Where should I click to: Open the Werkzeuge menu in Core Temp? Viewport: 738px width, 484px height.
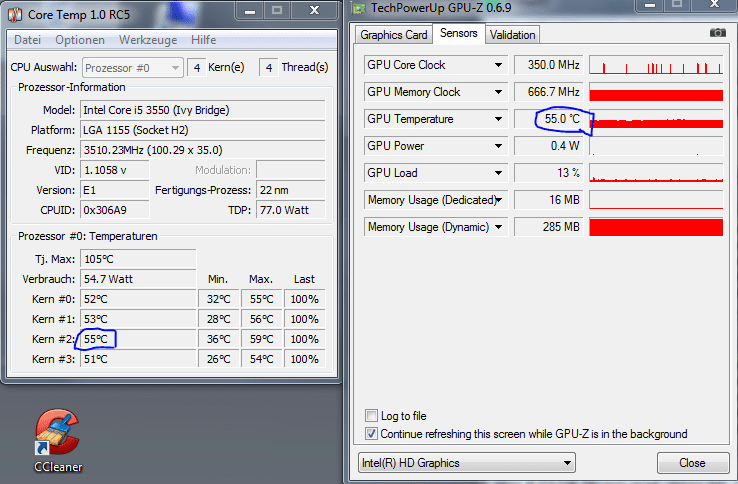click(148, 40)
